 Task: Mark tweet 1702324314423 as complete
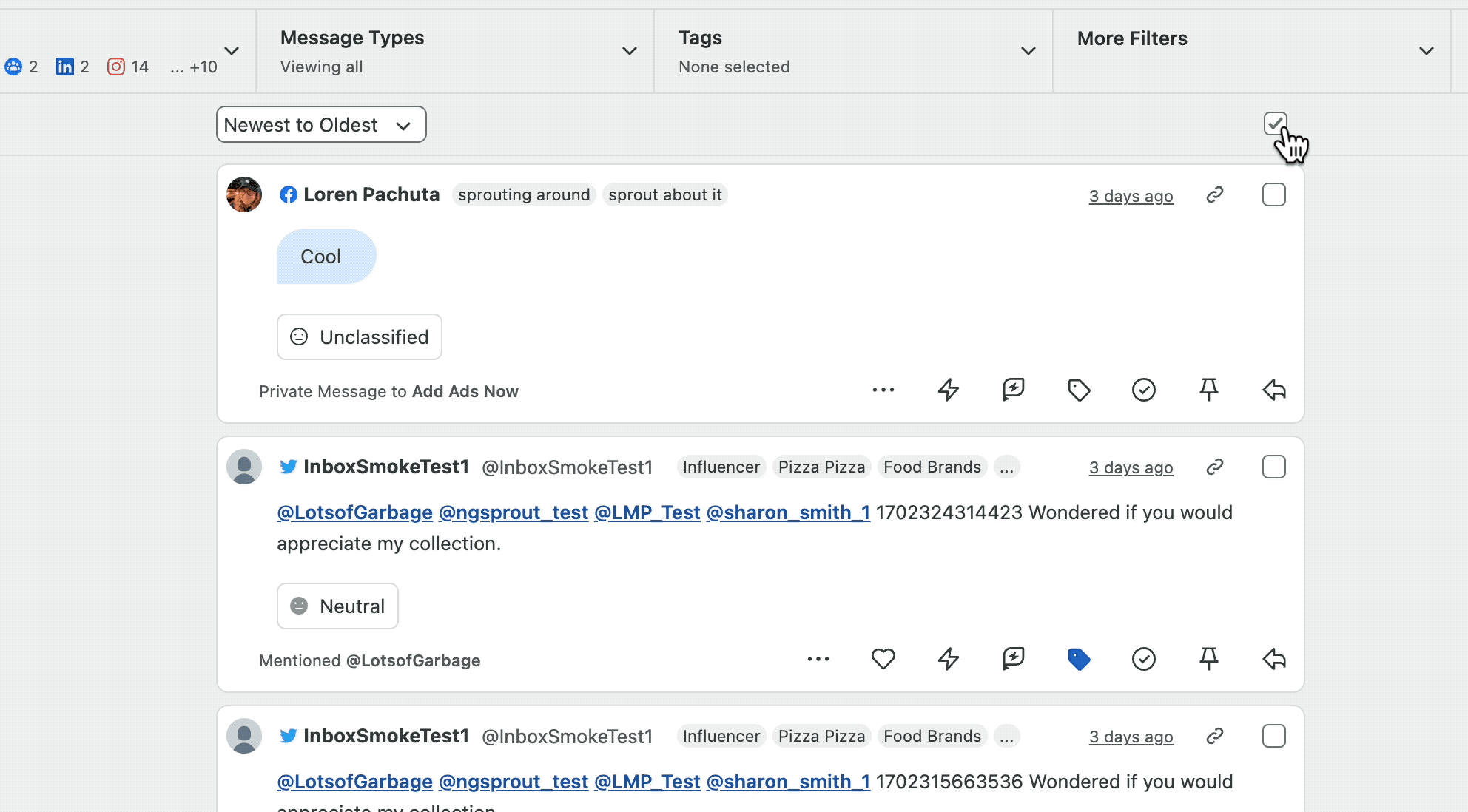(x=1144, y=659)
